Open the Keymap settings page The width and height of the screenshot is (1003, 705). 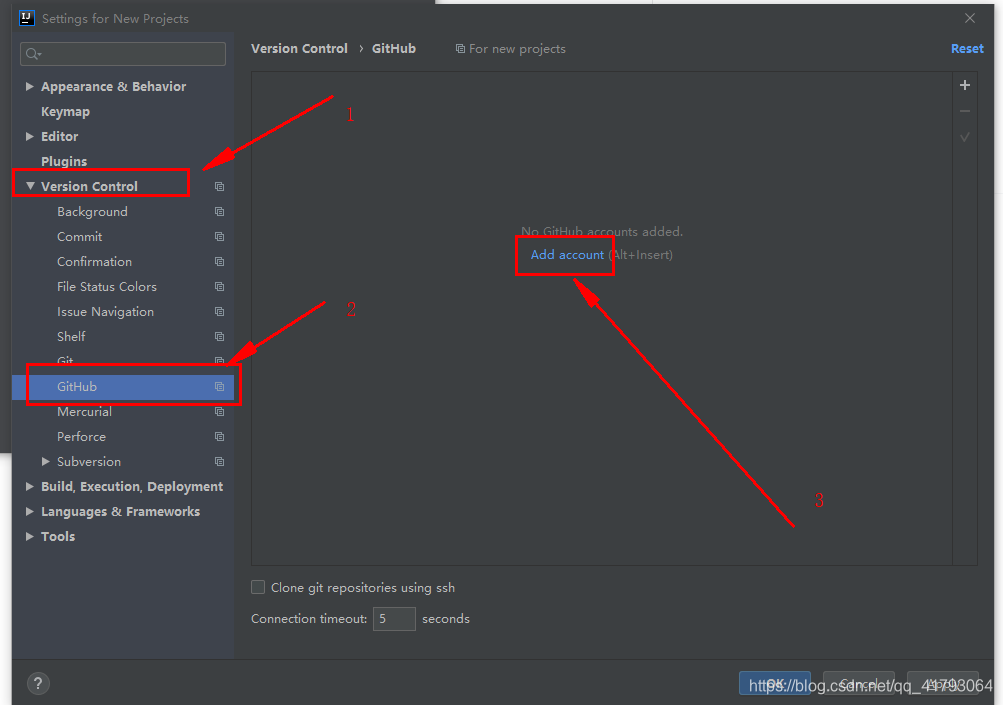pyautogui.click(x=65, y=112)
